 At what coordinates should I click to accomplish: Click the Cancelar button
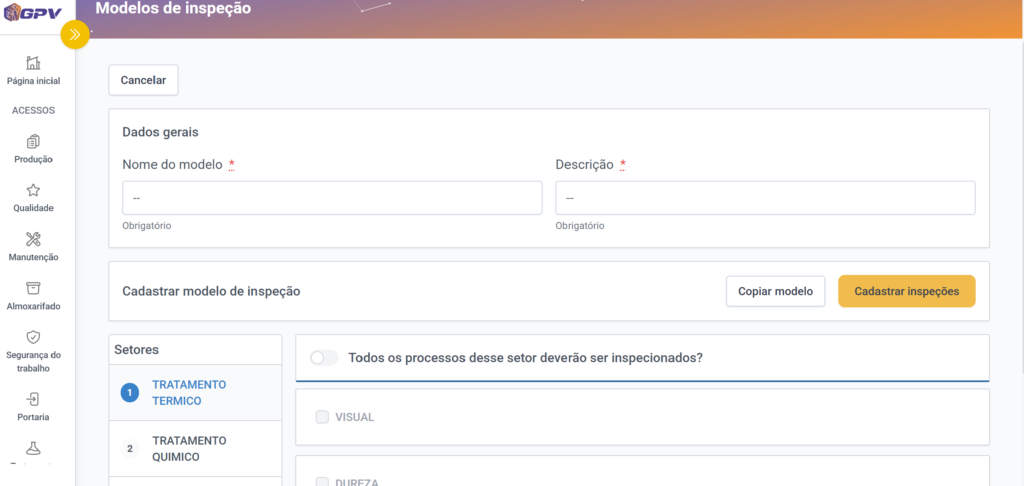click(143, 80)
